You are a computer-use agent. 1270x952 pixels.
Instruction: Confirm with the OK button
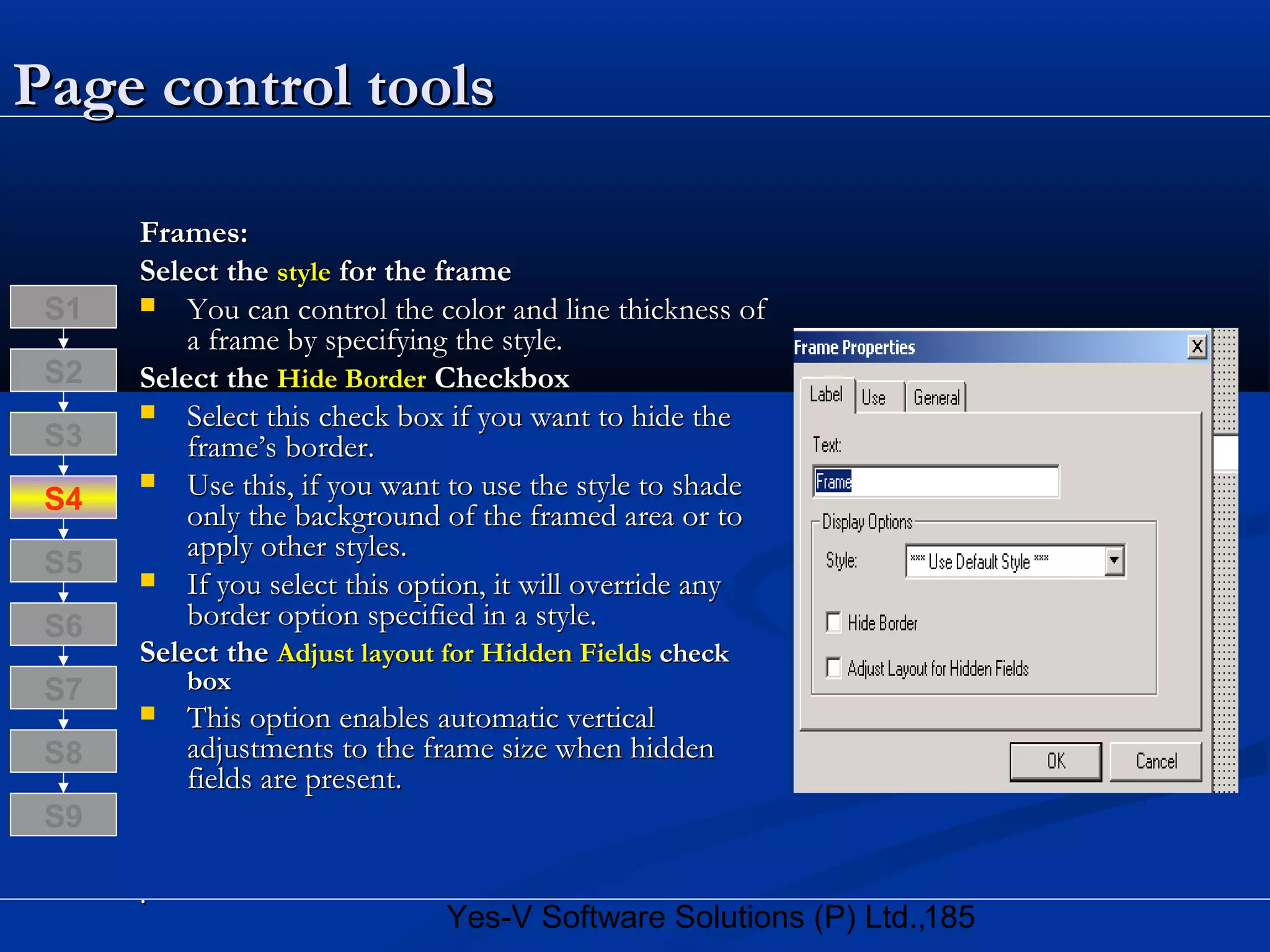[x=1055, y=761]
